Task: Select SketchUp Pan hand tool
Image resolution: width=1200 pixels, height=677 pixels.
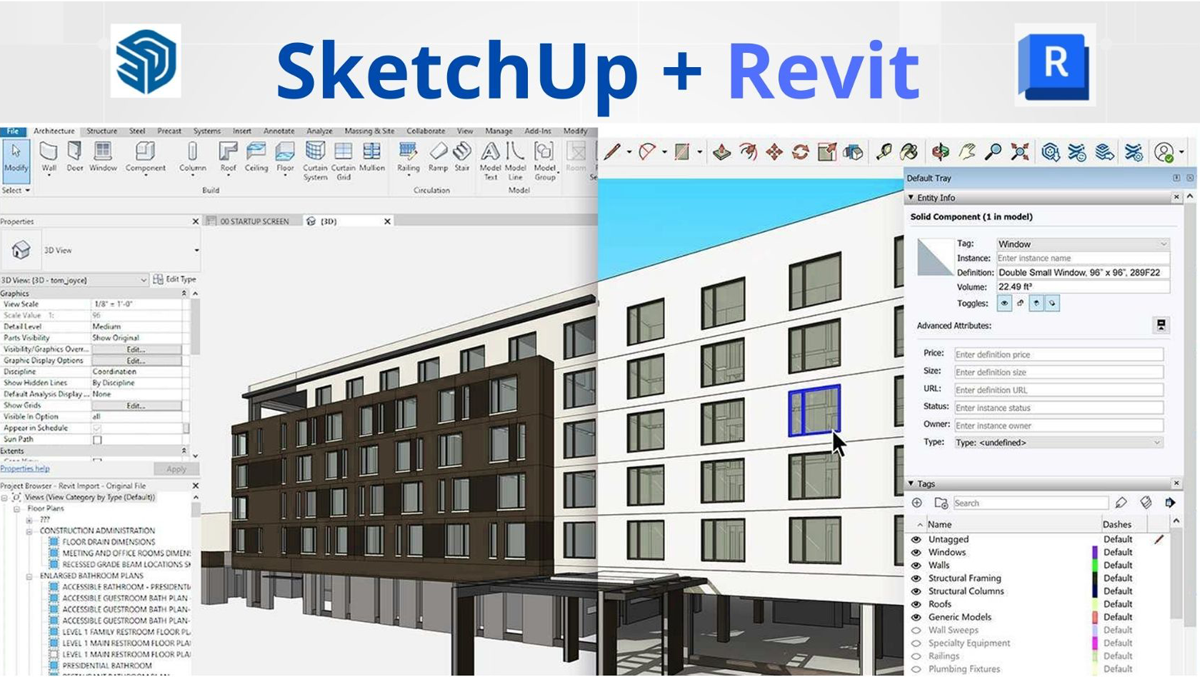Action: [x=967, y=152]
